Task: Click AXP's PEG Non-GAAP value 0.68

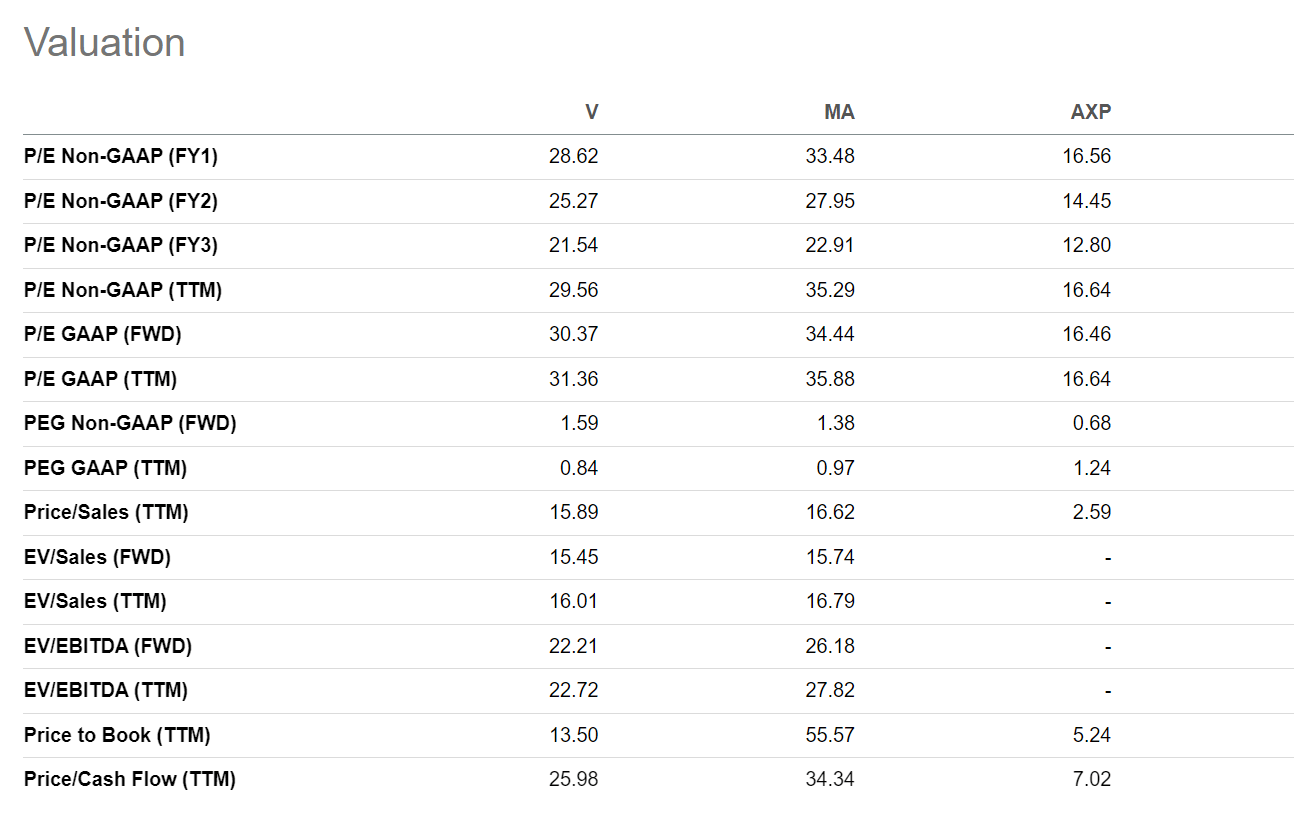Action: (1092, 423)
